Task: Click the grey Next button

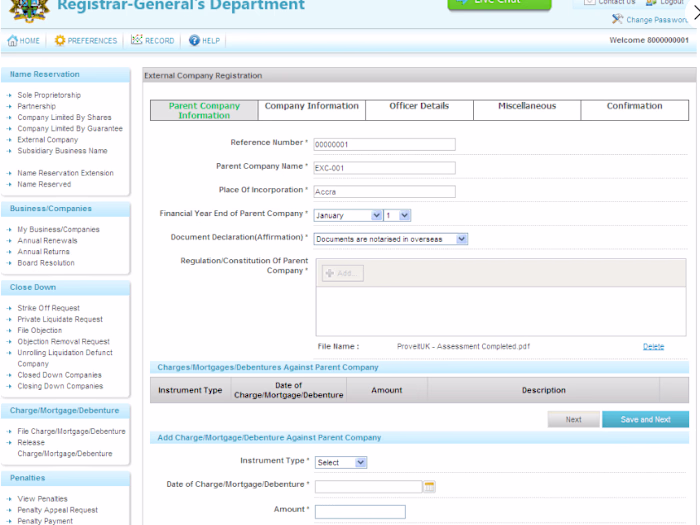Action: pos(574,420)
